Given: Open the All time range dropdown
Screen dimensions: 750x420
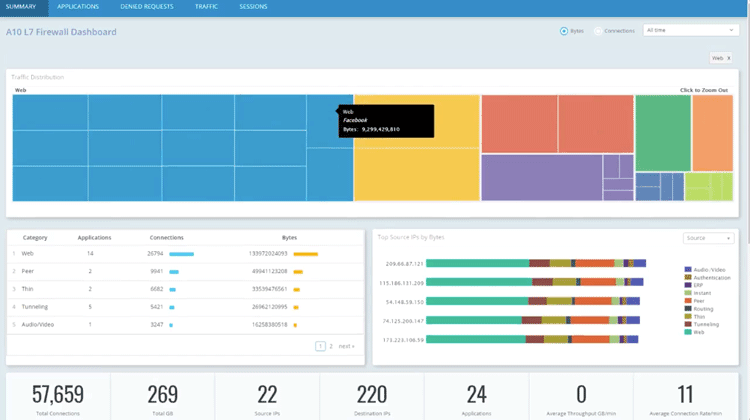Looking at the screenshot, I should tap(690, 30).
